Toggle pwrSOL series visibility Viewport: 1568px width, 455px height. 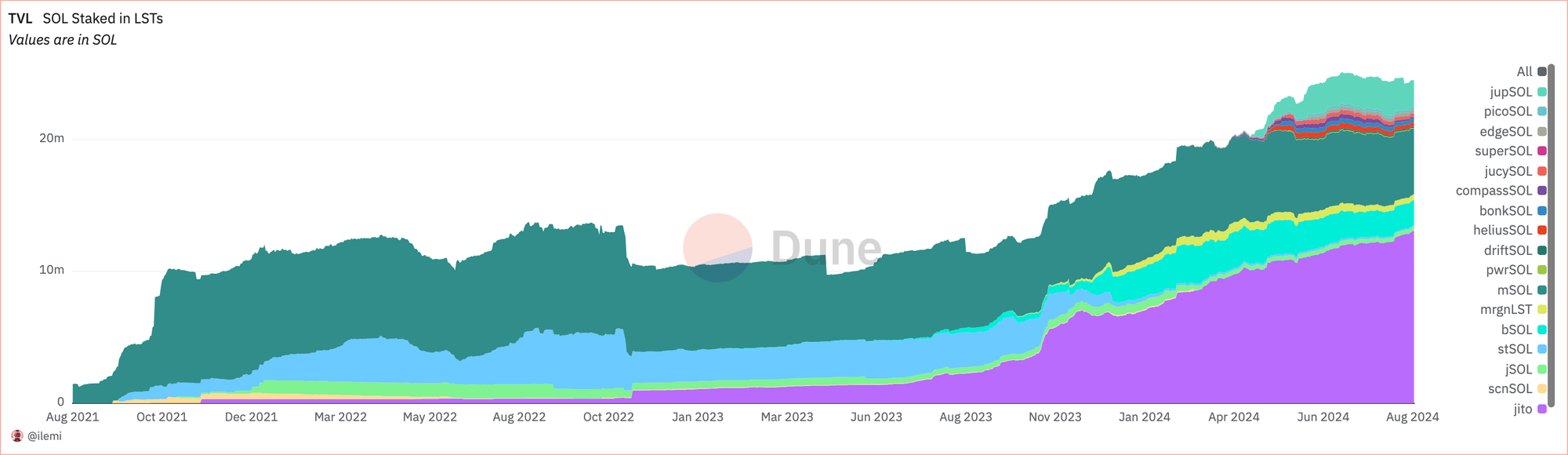click(1516, 270)
